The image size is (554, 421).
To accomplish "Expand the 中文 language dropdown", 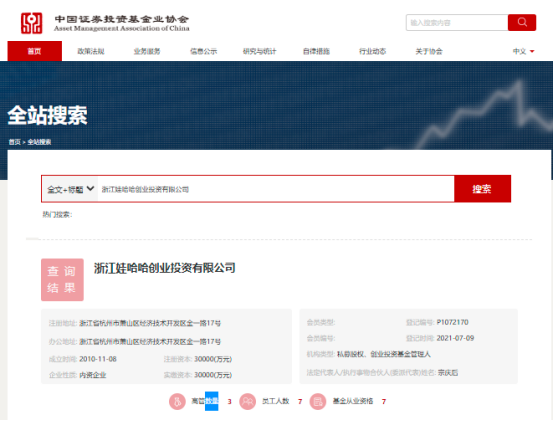I will [x=523, y=52].
